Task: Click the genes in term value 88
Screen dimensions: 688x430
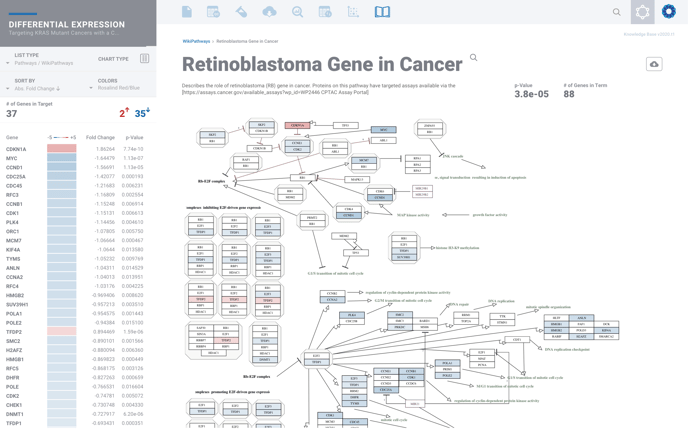Action: pyautogui.click(x=569, y=94)
